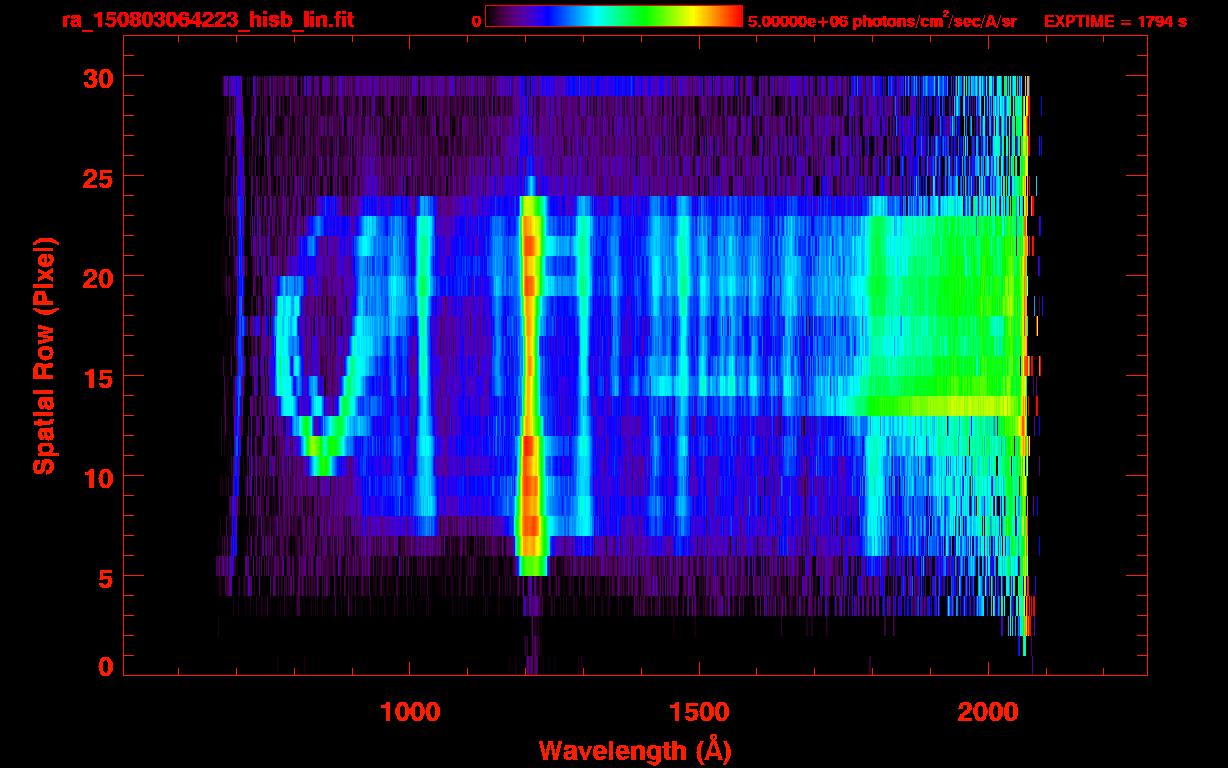Click the Spatial Row (Pixel) axis title
Viewport: 1228px width, 768px height.
click(x=44, y=355)
